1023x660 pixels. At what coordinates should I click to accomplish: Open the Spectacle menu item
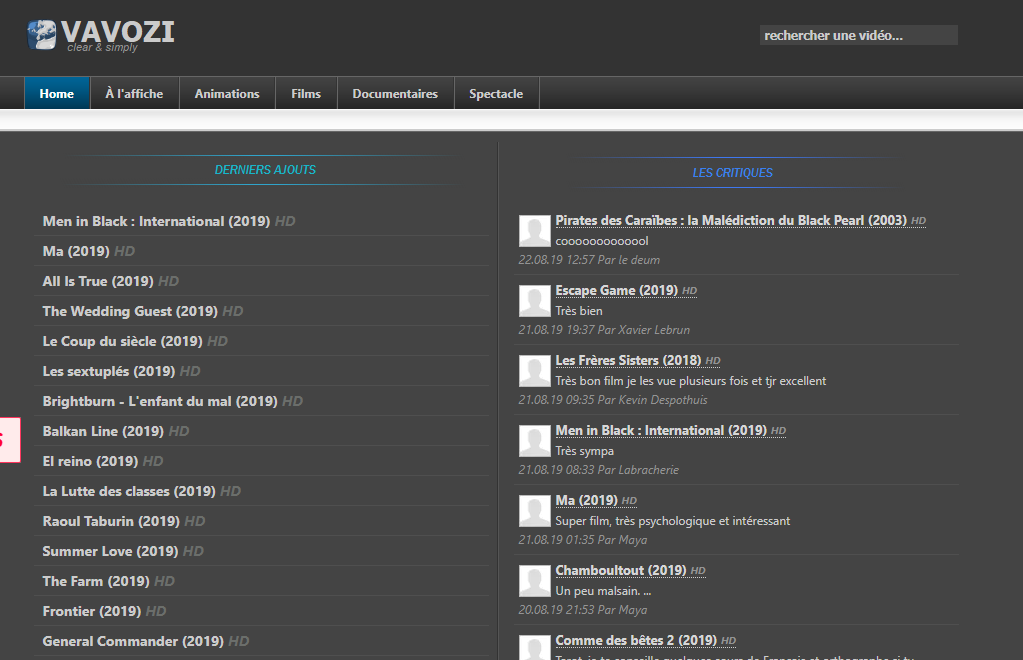[496, 93]
